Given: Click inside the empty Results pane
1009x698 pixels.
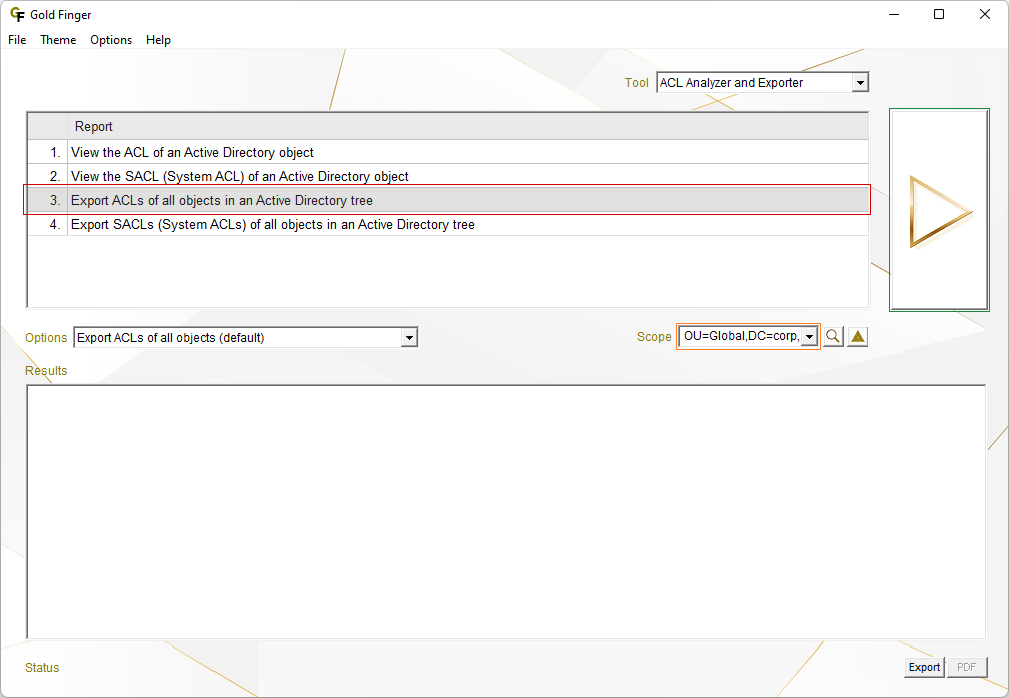Looking at the screenshot, I should 506,511.
